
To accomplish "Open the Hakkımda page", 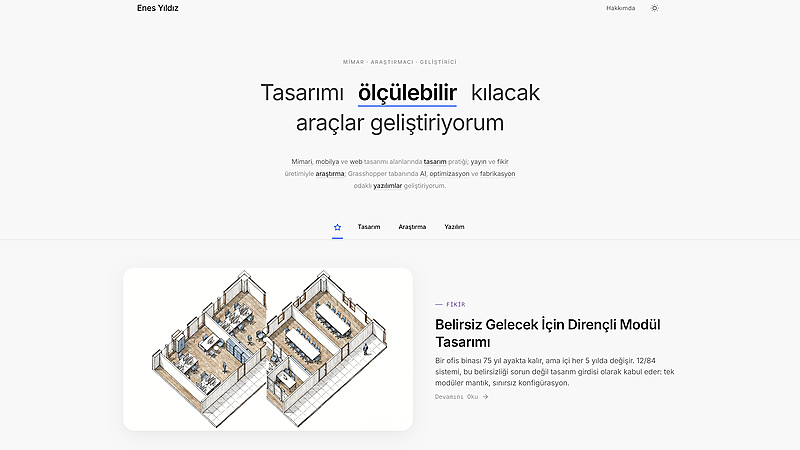I will pyautogui.click(x=620, y=8).
